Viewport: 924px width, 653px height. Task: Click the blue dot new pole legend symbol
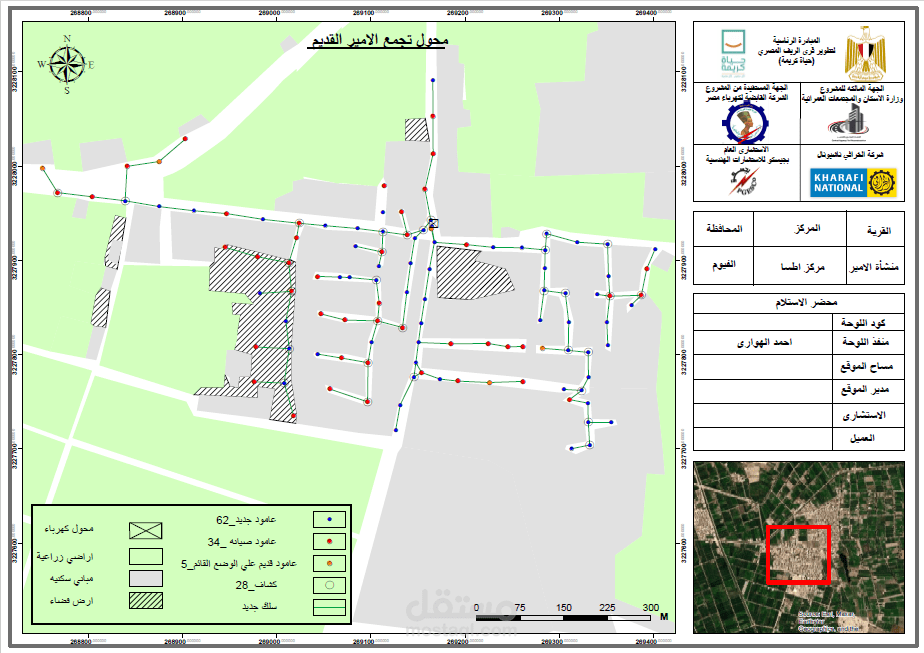[x=329, y=519]
